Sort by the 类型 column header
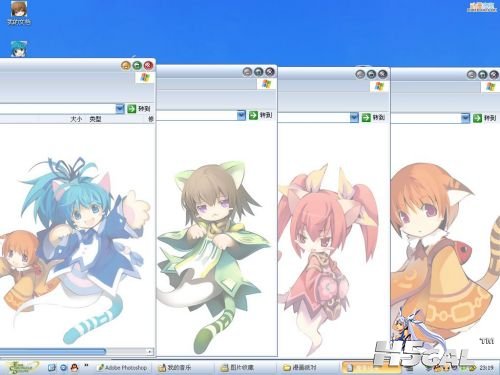The image size is (500, 375). tap(95, 119)
